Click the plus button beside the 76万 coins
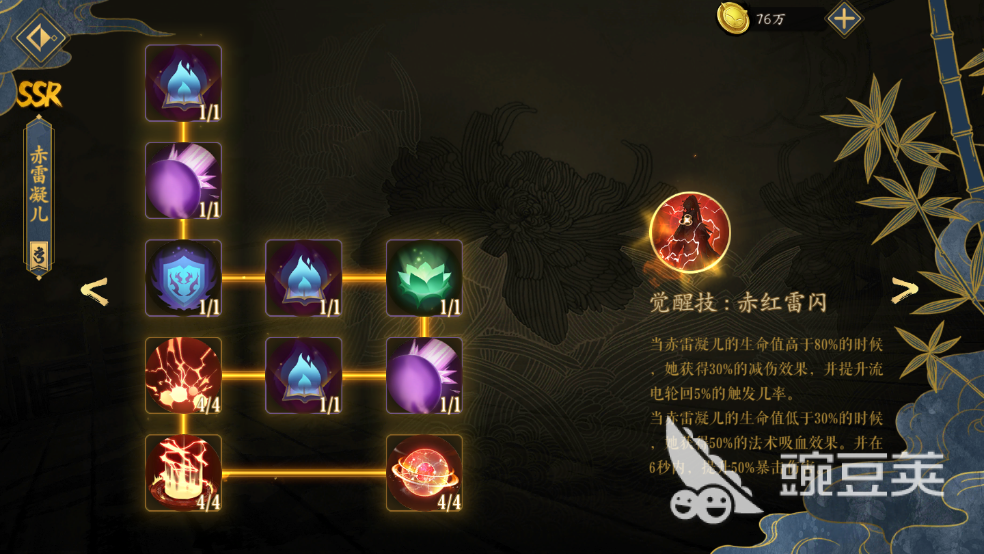 click(844, 19)
